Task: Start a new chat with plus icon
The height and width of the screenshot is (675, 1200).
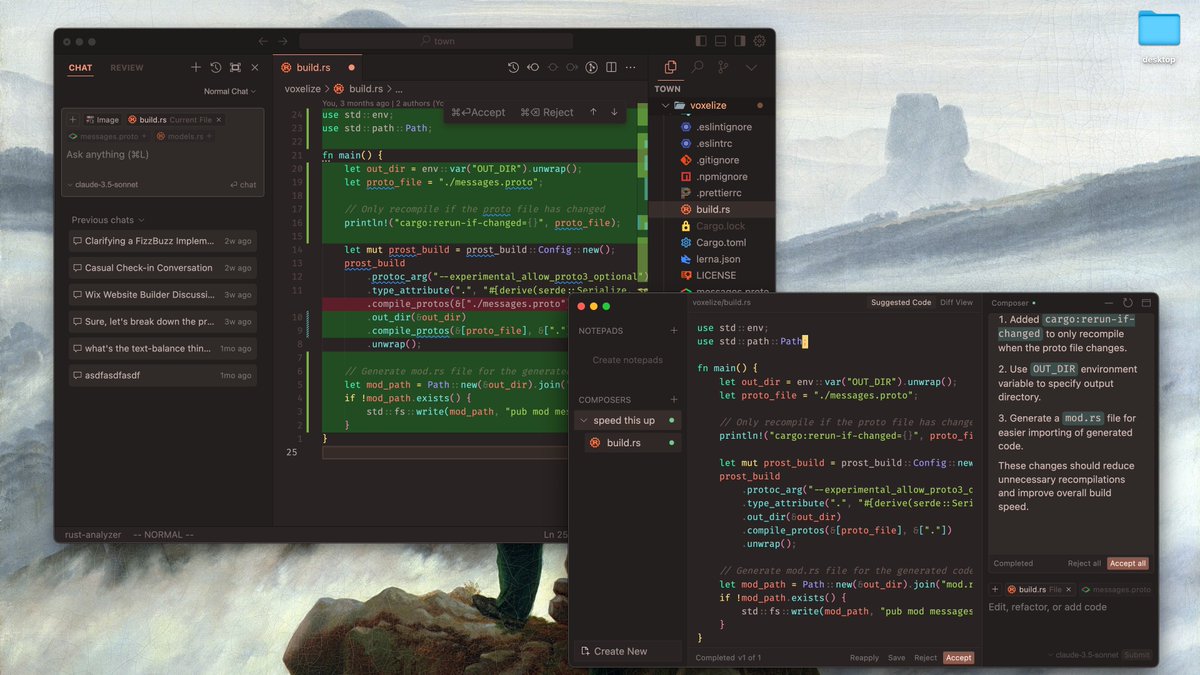Action: coord(196,67)
